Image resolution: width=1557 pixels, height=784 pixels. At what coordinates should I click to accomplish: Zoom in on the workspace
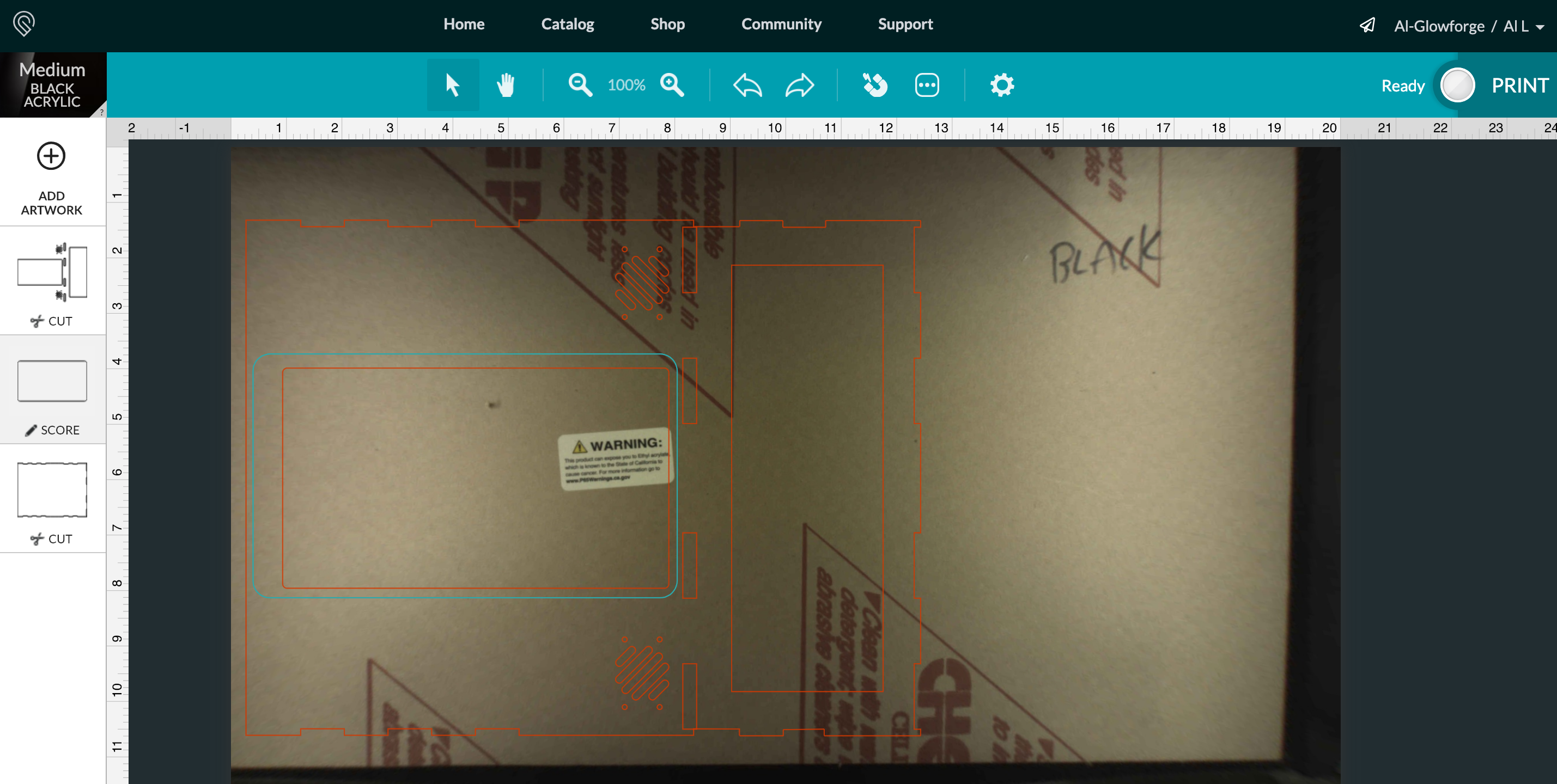tap(673, 84)
